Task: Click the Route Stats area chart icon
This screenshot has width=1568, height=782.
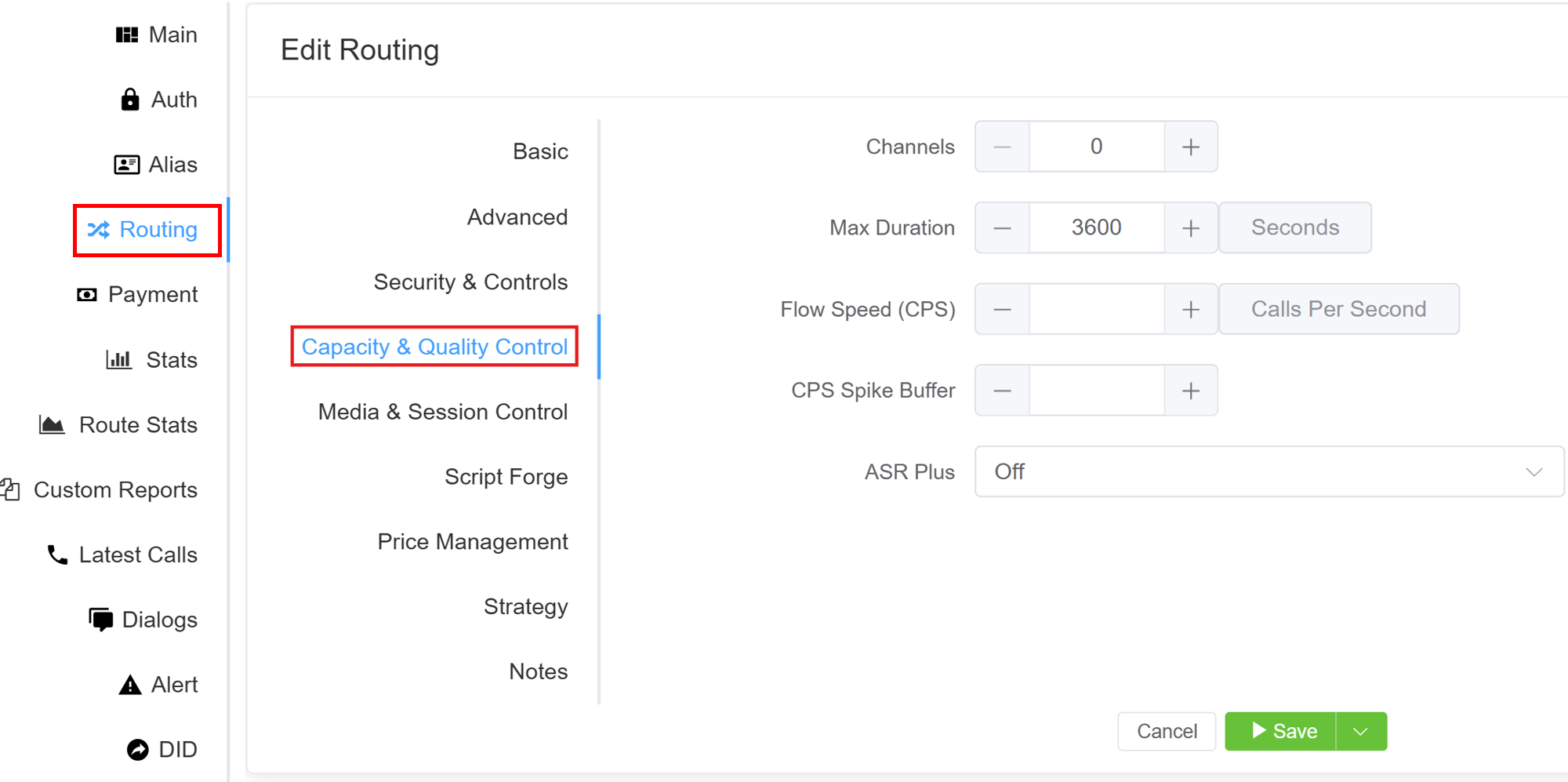Action: (52, 425)
